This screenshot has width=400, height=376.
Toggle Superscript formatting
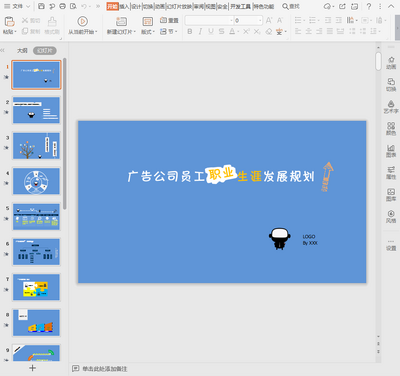[x=246, y=31]
